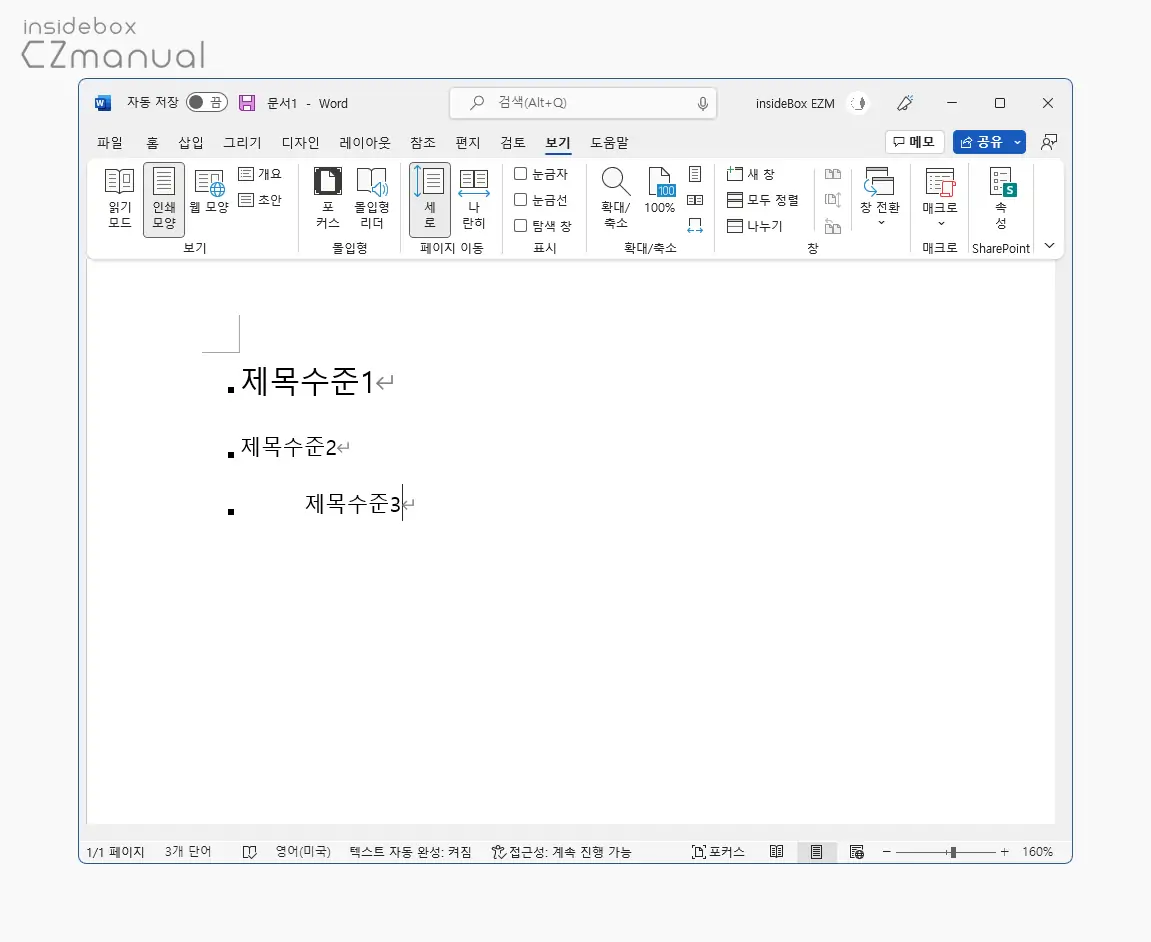This screenshot has height=942, width=1151.
Task: Select Print Layout (인쇄 모양) view
Action: (164, 198)
